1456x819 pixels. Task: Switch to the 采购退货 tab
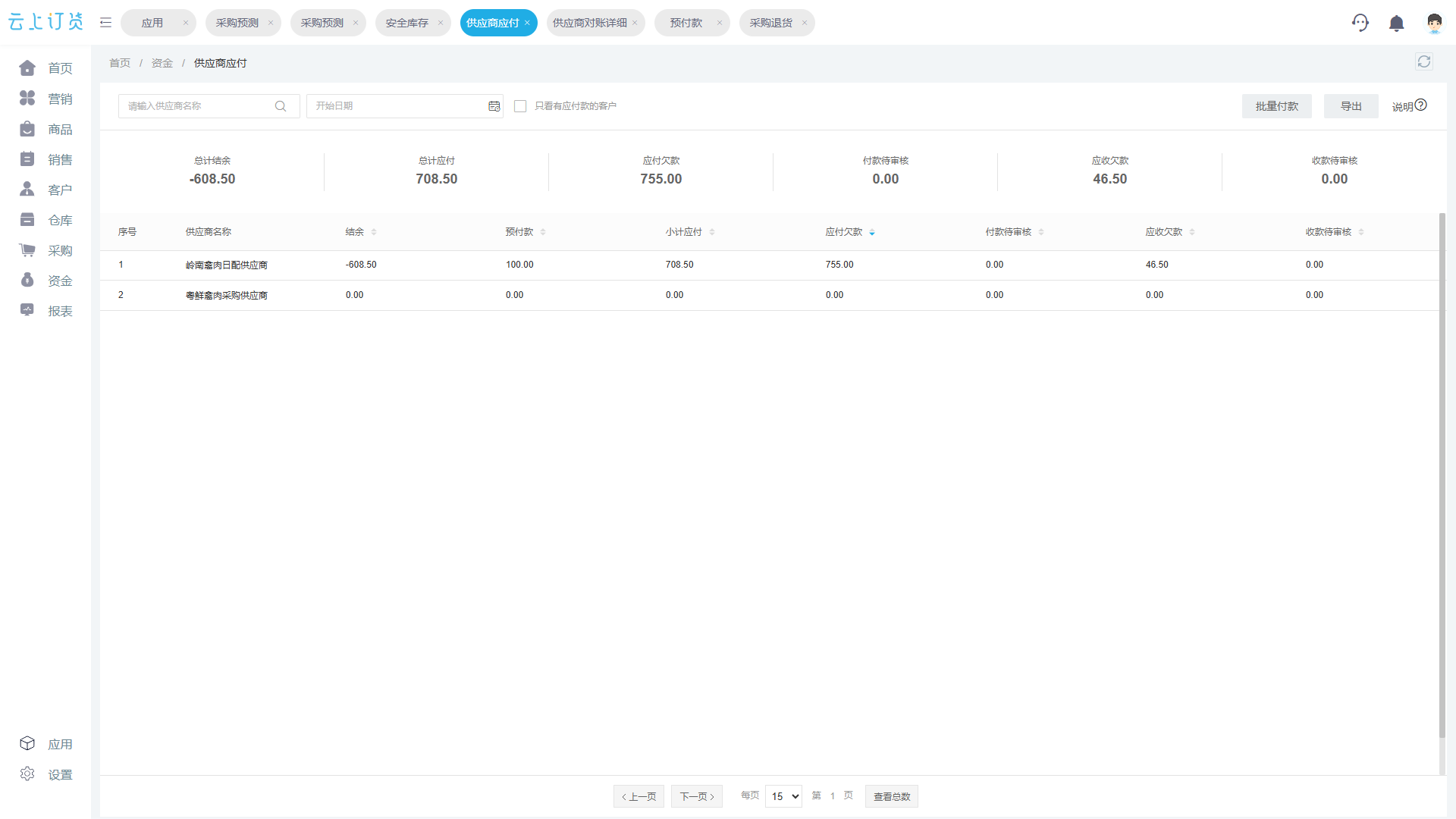pos(770,23)
